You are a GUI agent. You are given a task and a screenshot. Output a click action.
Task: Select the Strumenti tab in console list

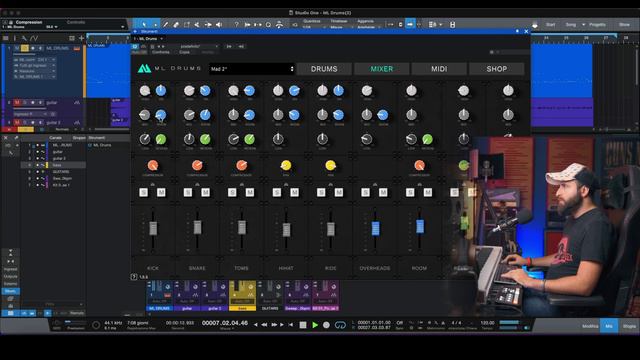[97, 138]
